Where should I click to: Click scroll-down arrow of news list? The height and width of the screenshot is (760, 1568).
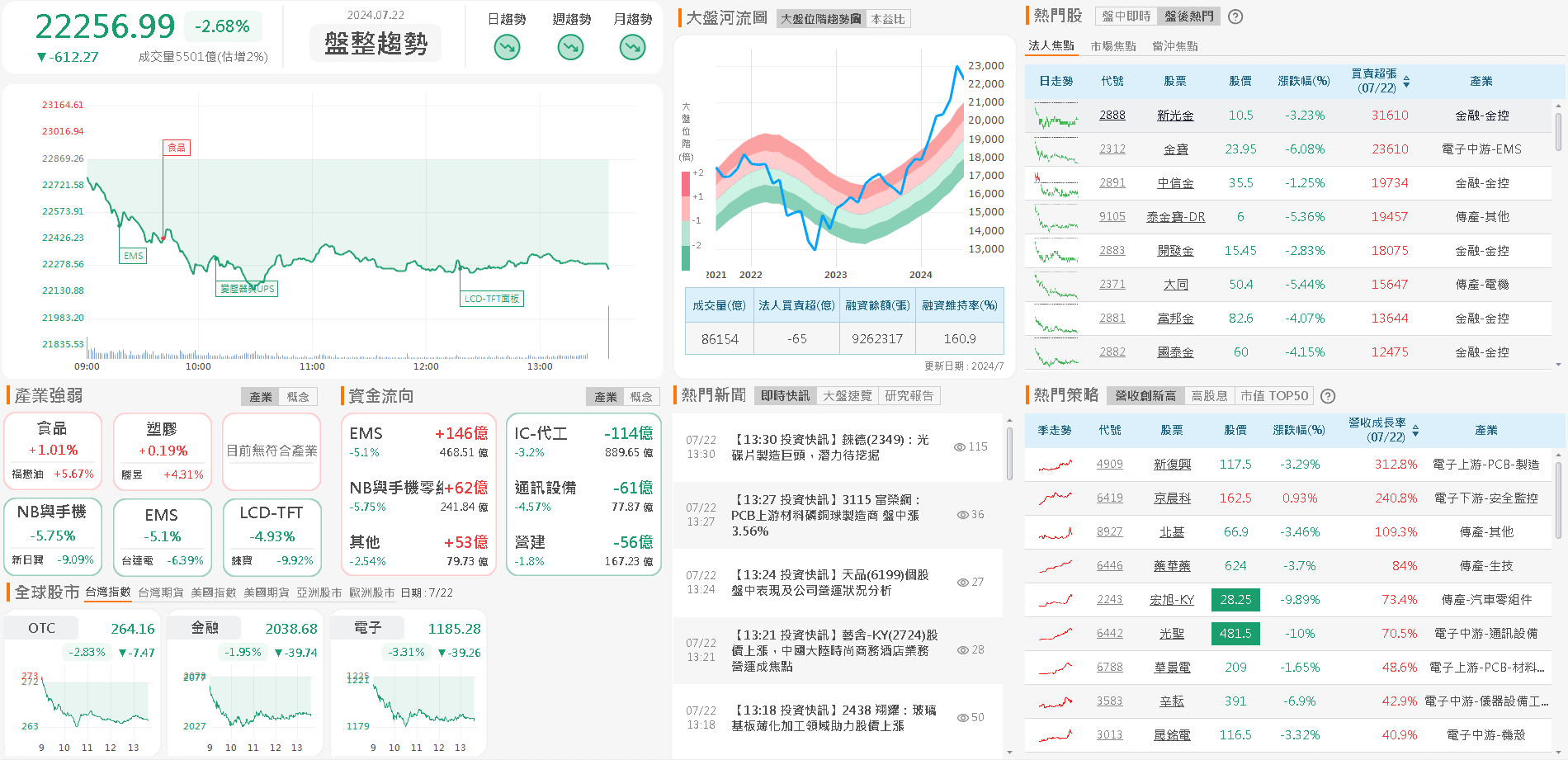pyautogui.click(x=1009, y=753)
